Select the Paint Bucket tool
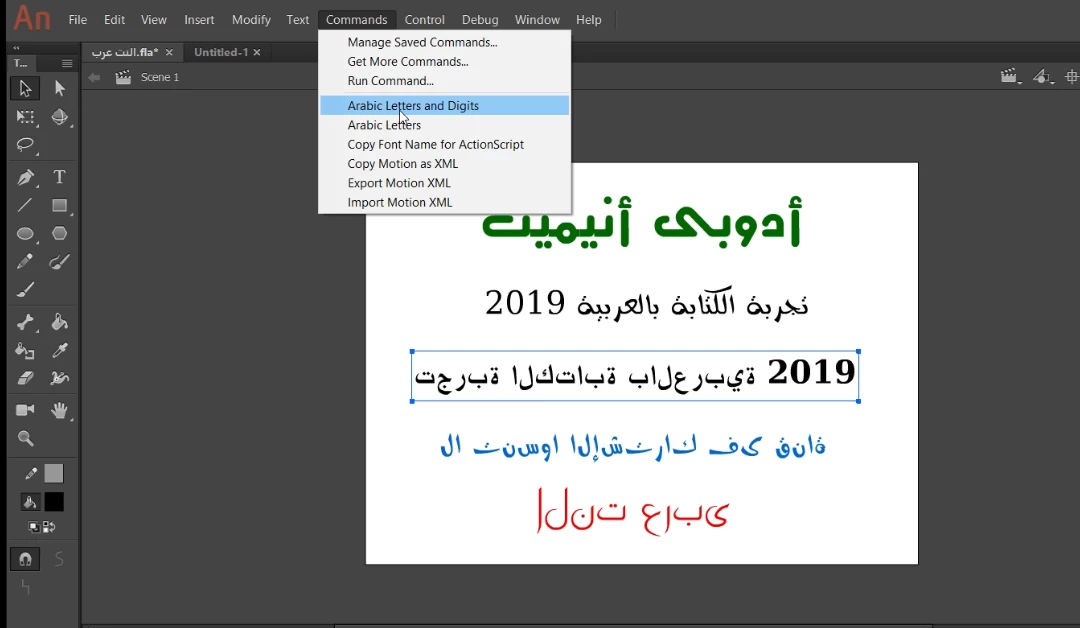The width and height of the screenshot is (1080, 628). (59, 322)
